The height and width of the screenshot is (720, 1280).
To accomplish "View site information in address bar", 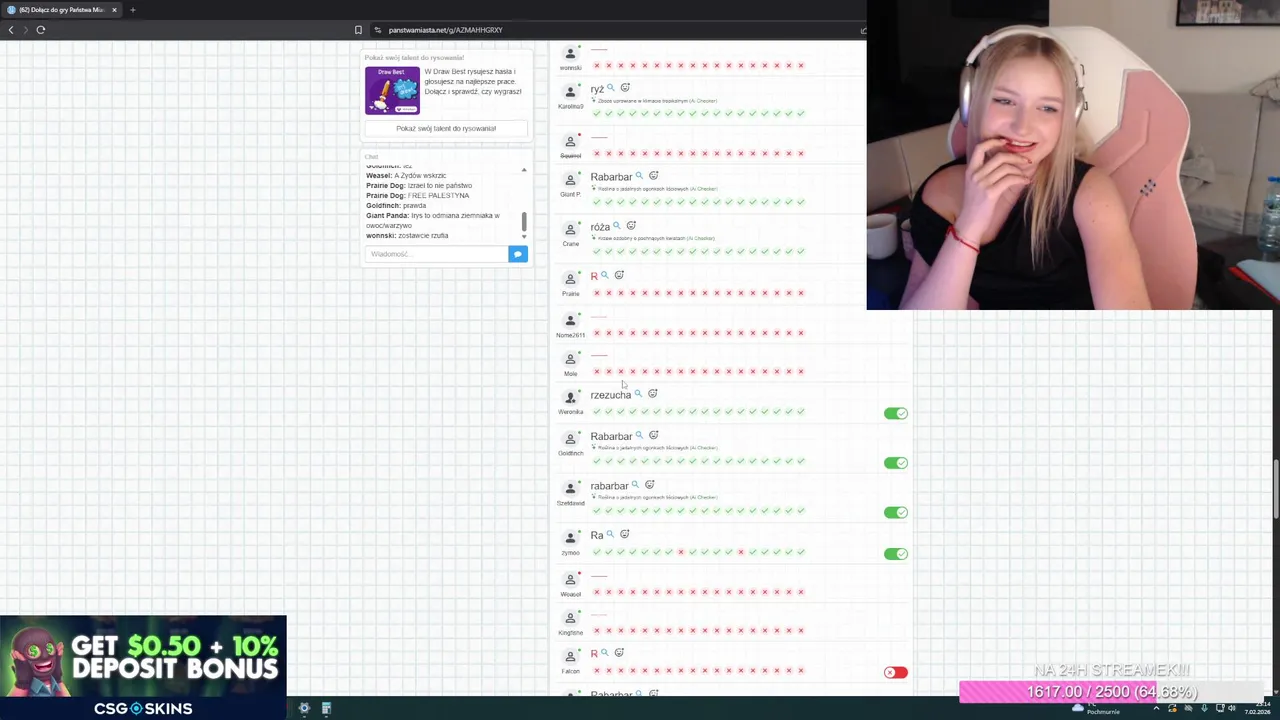I will tap(377, 30).
